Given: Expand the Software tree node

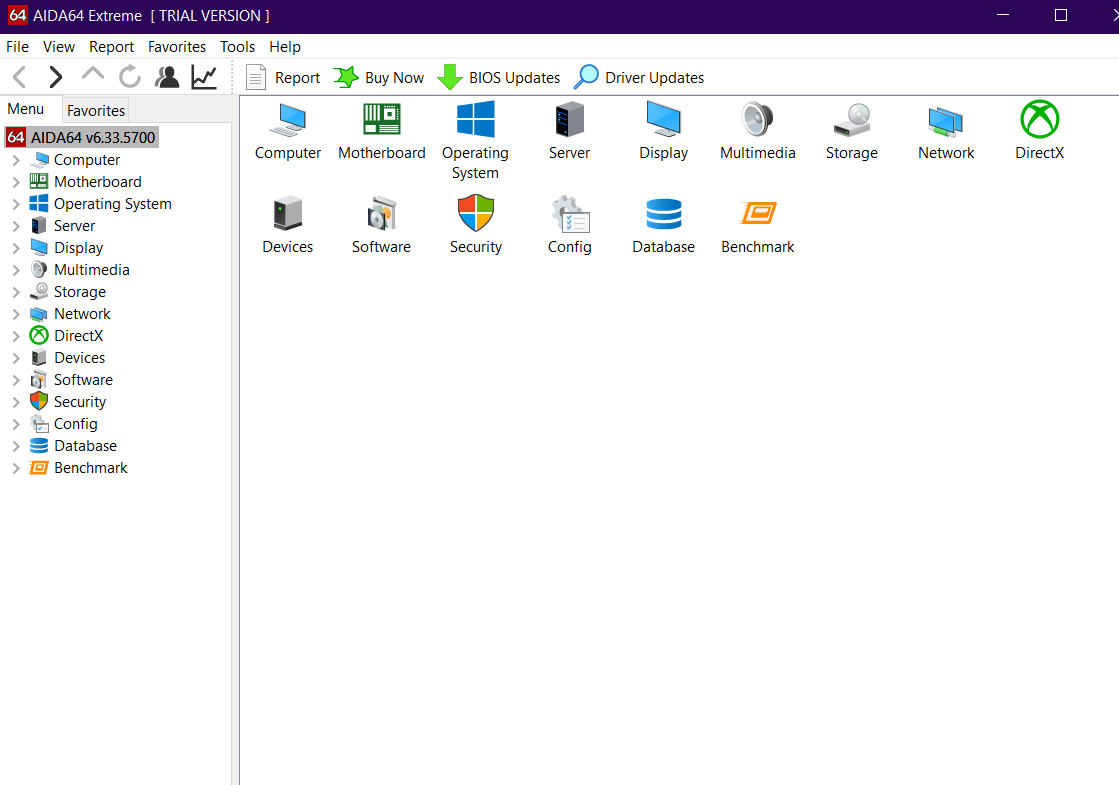Looking at the screenshot, I should click(x=16, y=380).
